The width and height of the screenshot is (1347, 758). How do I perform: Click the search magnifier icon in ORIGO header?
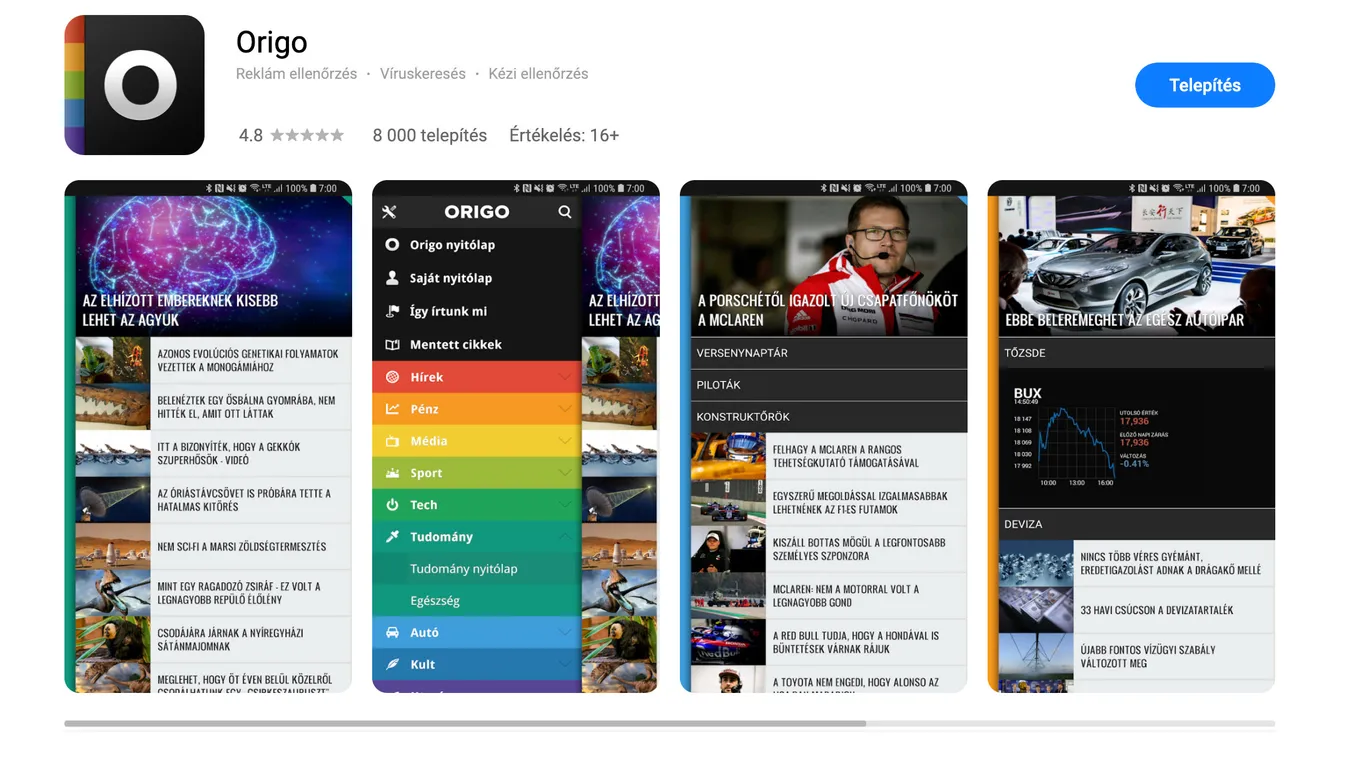[565, 212]
